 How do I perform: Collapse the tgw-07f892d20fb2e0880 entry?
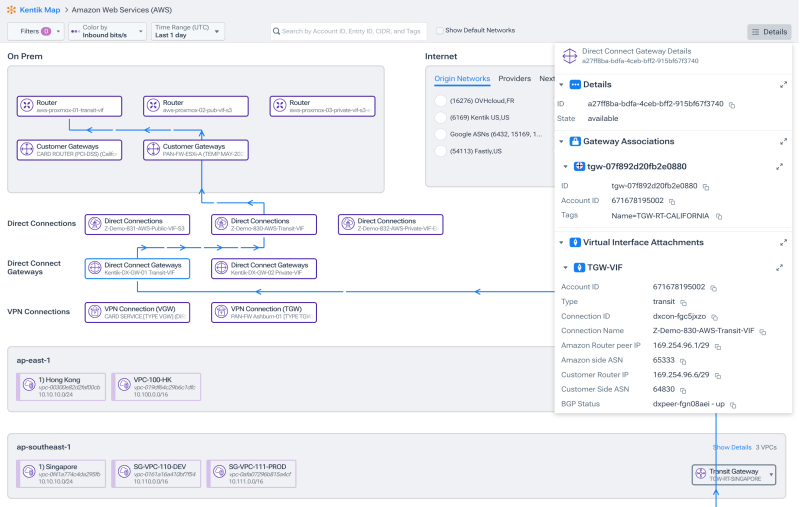565,166
